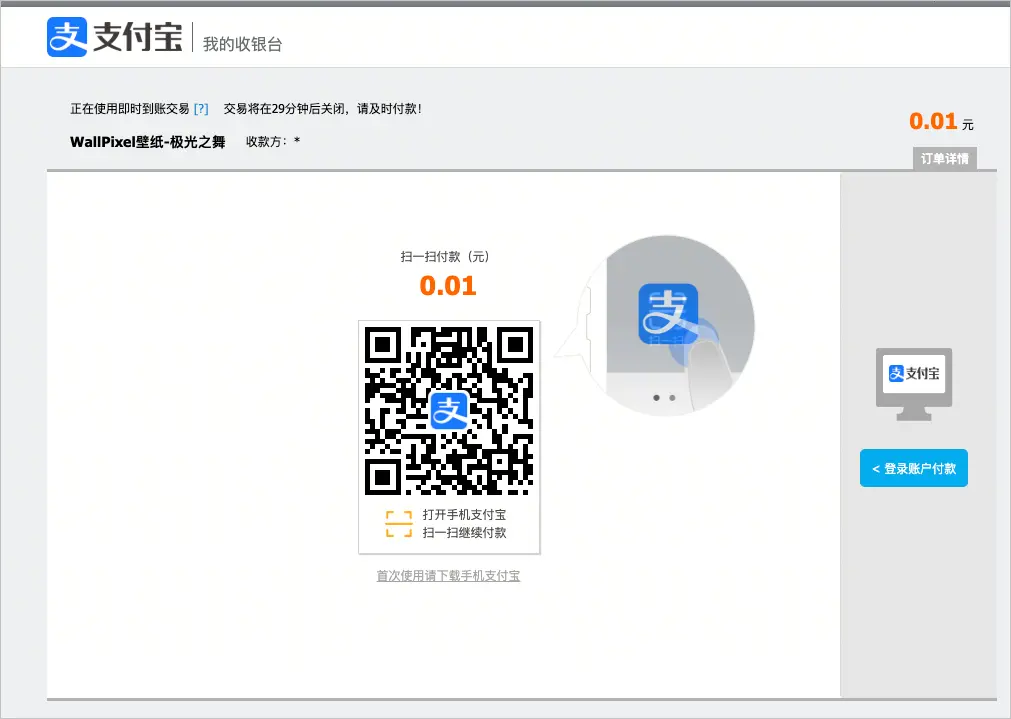Screen dimensions: 1011x719
Task: Click product name WallPixel壁纸-极光之舞
Action: pyautogui.click(x=148, y=142)
